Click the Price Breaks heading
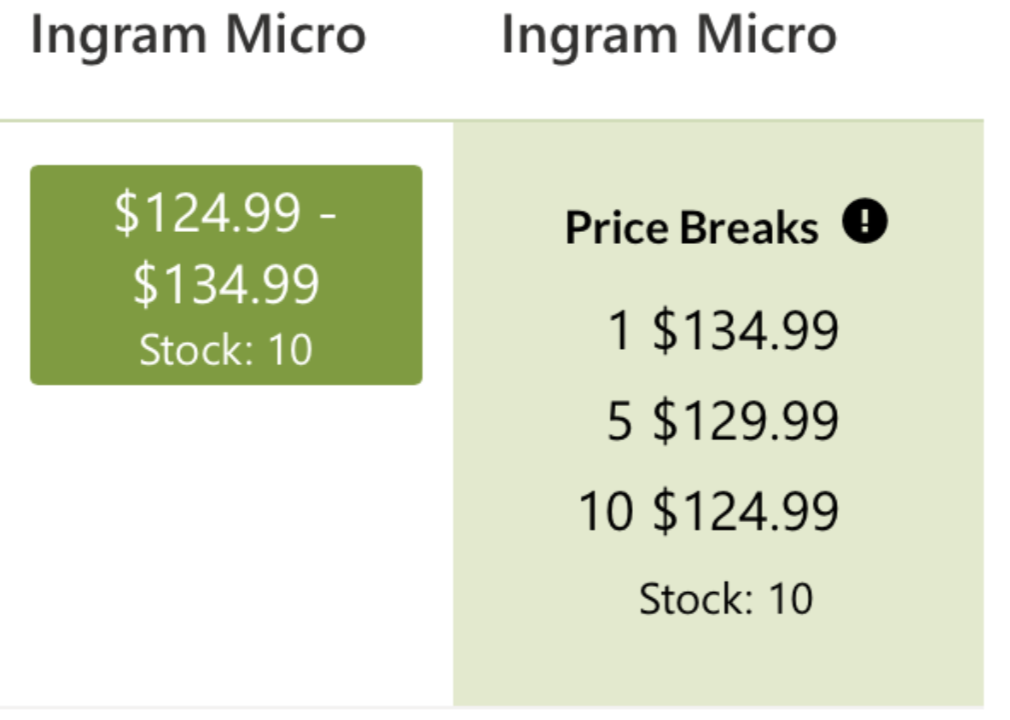The image size is (1010, 720). pos(692,227)
